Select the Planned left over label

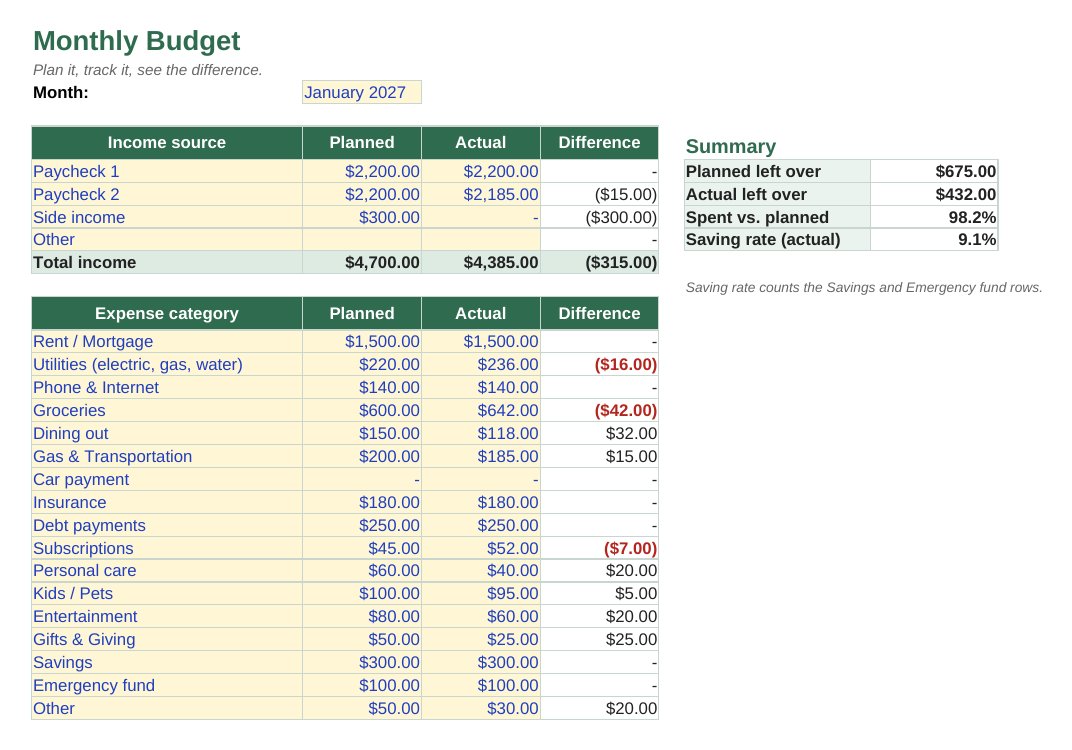tap(777, 171)
